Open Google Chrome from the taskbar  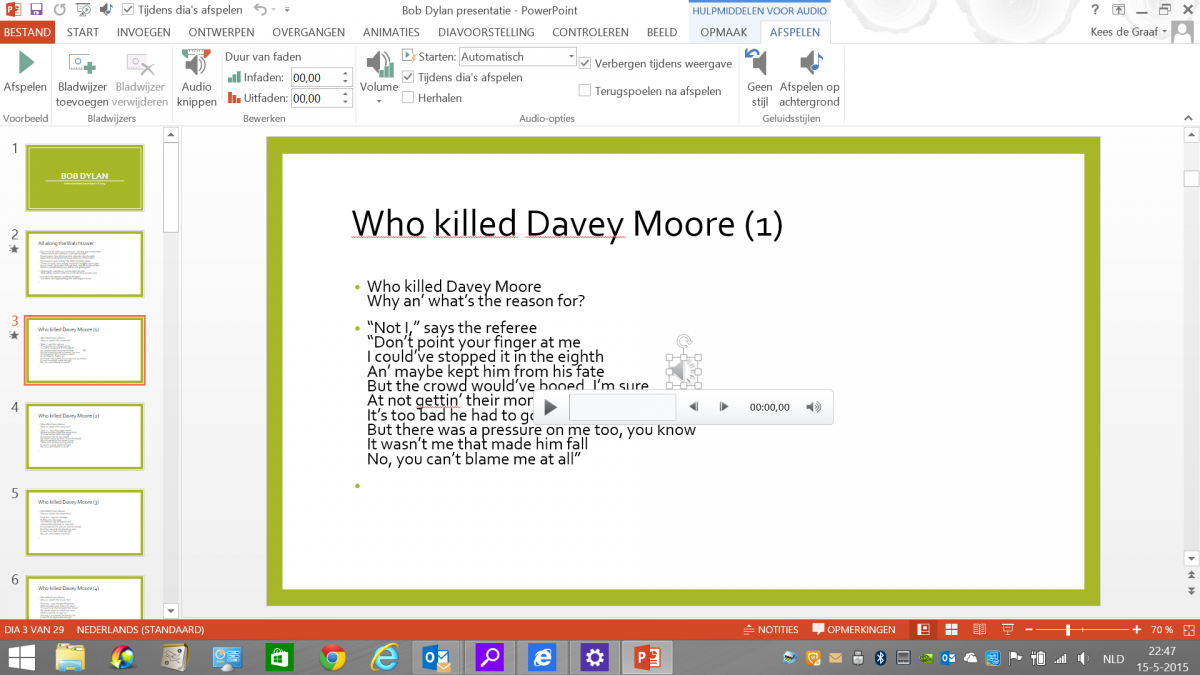tap(333, 657)
